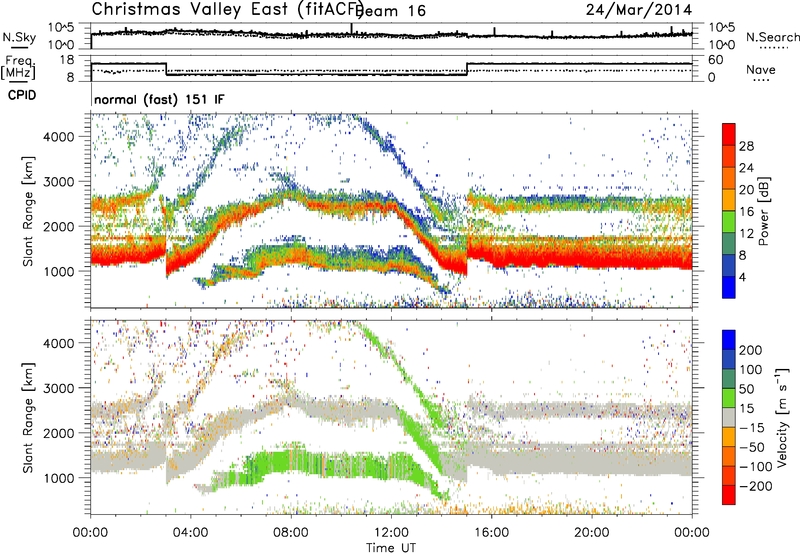Click the -200 label on Velocity color bar
Screen dimensions: 800x554
coord(755,486)
